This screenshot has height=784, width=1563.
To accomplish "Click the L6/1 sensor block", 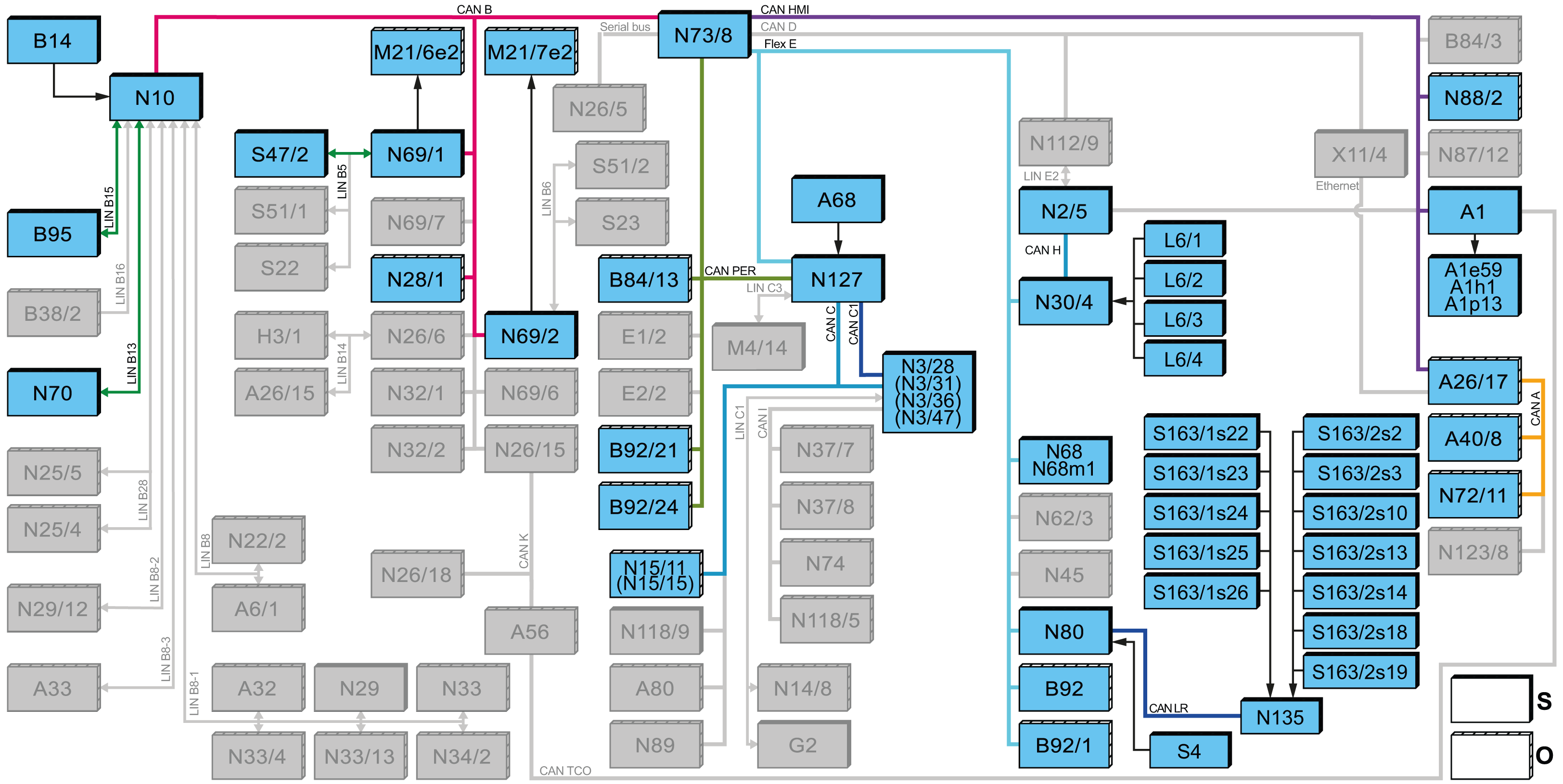I will pyautogui.click(x=1184, y=240).
